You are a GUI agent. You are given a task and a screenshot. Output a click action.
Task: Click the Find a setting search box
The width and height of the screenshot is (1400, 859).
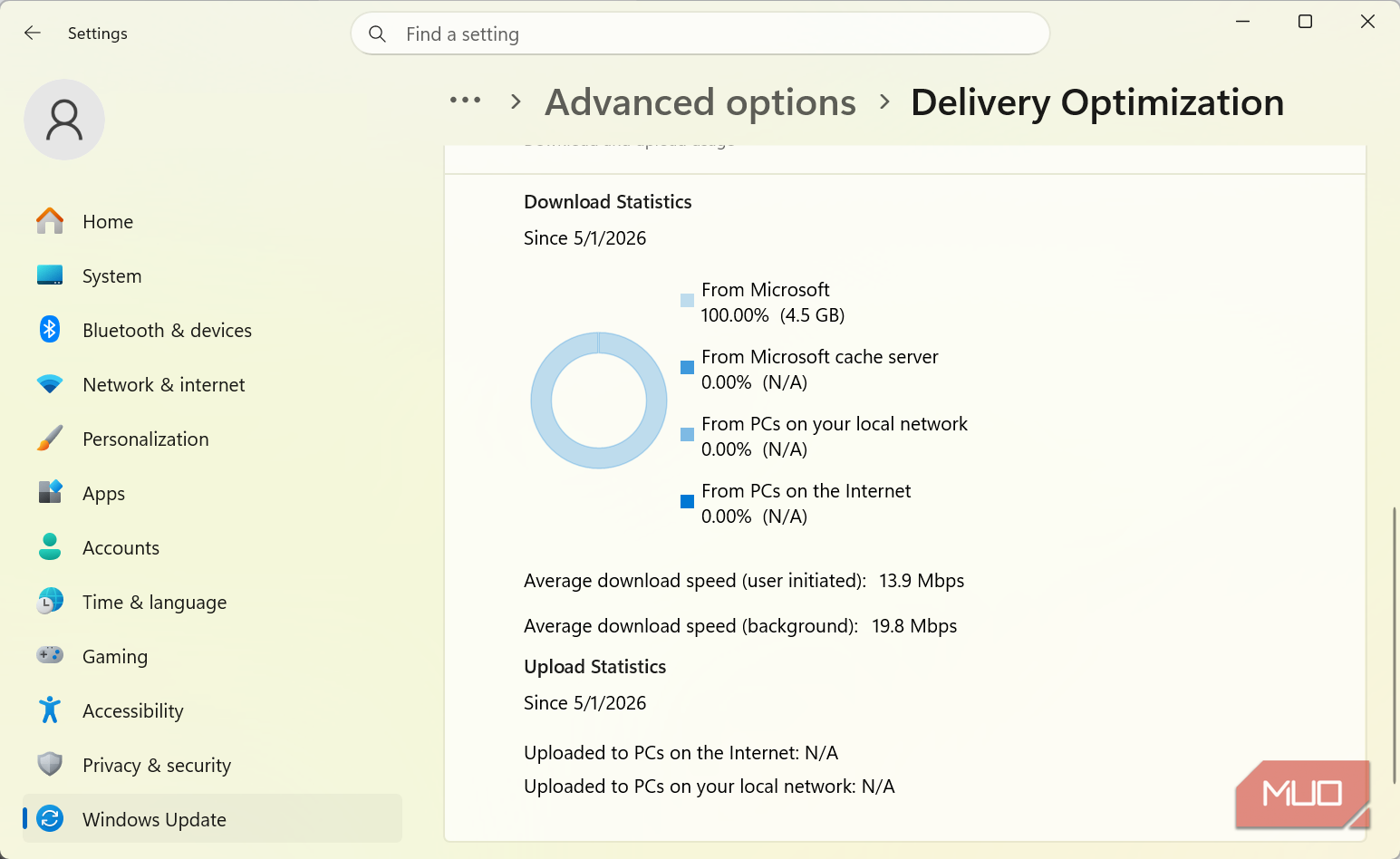[x=700, y=34]
